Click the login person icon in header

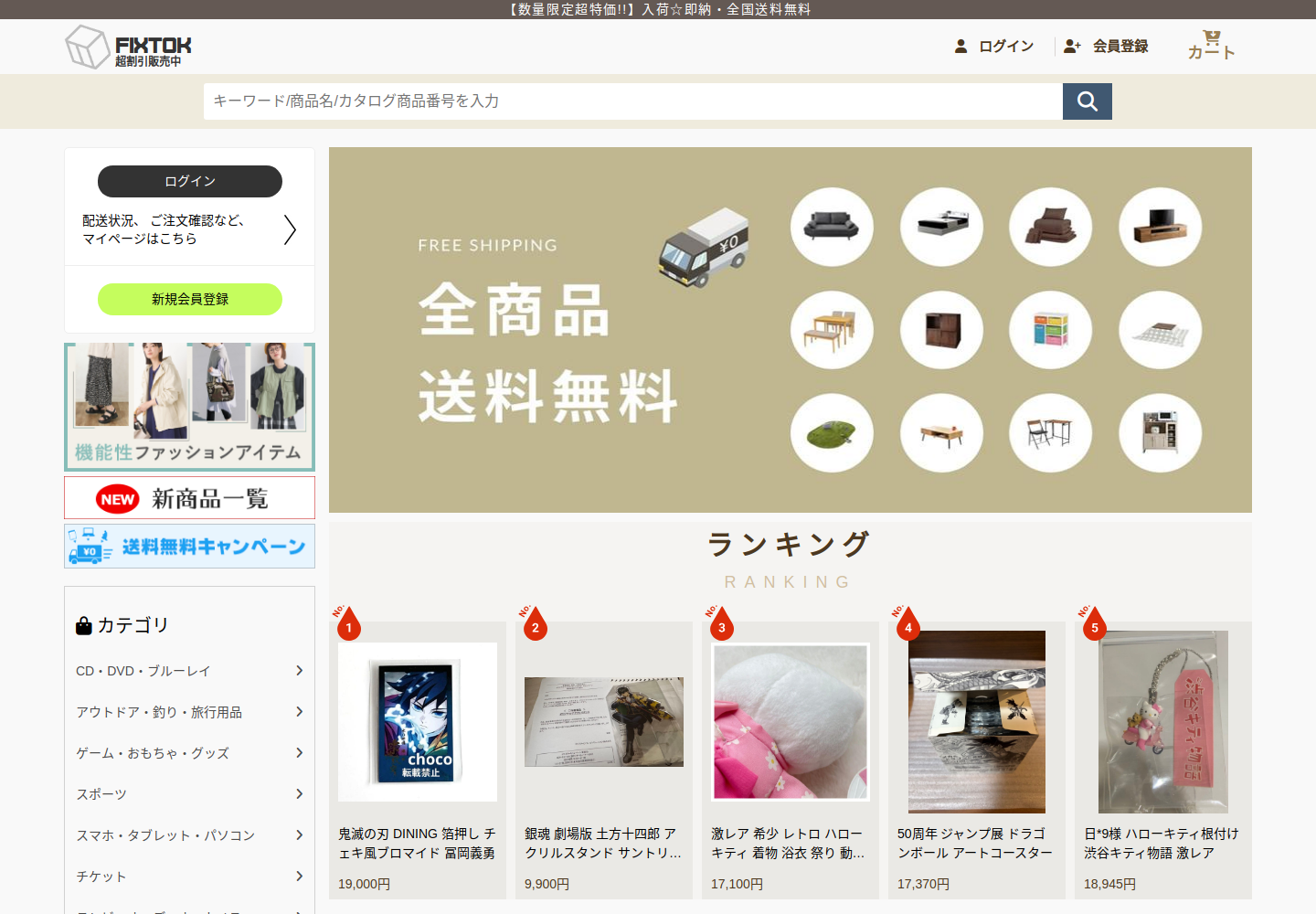coord(960,46)
